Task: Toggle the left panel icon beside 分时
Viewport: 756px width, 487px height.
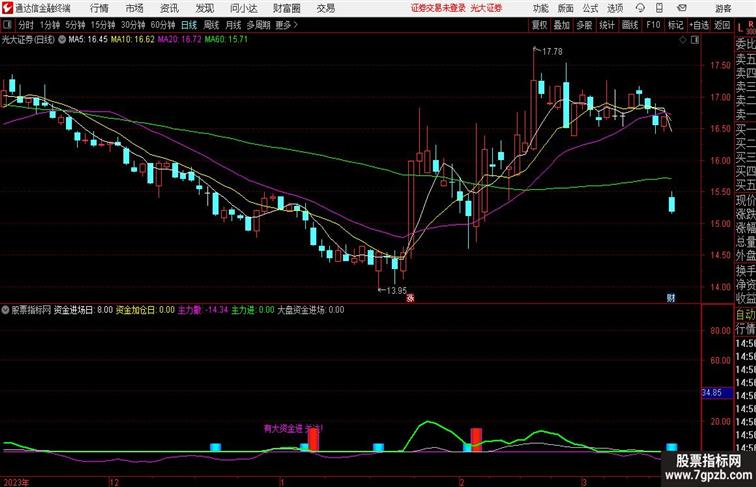Action: point(7,25)
